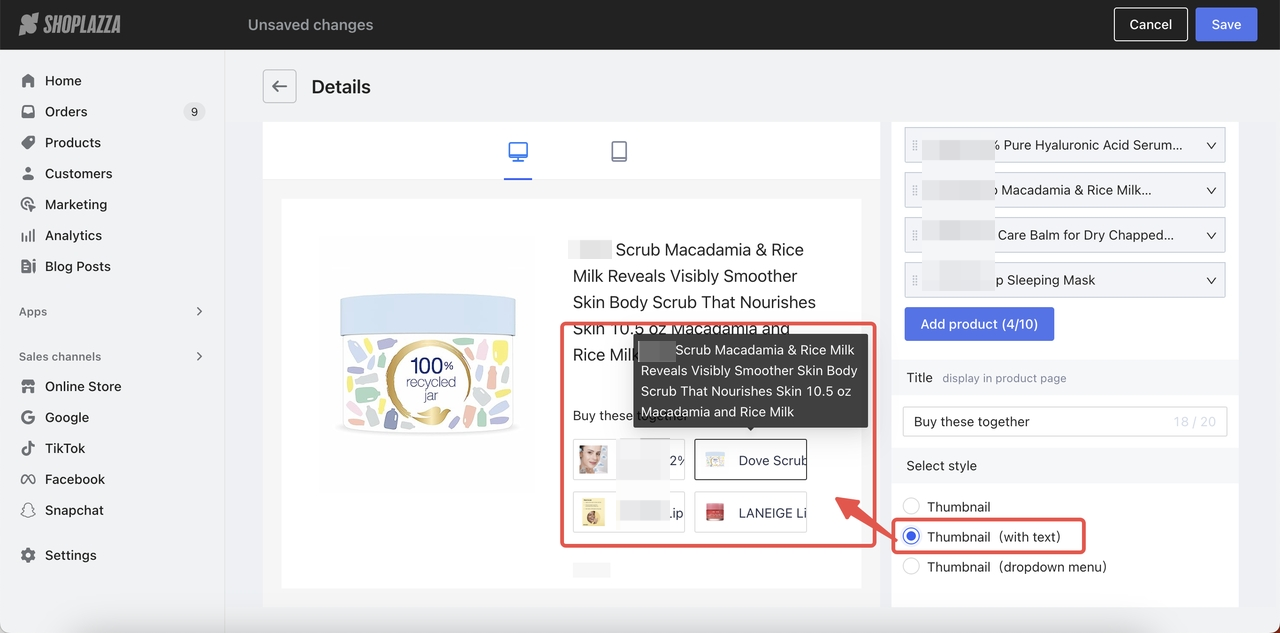The height and width of the screenshot is (633, 1280).
Task: Click the Cancel button
Action: [1150, 24]
